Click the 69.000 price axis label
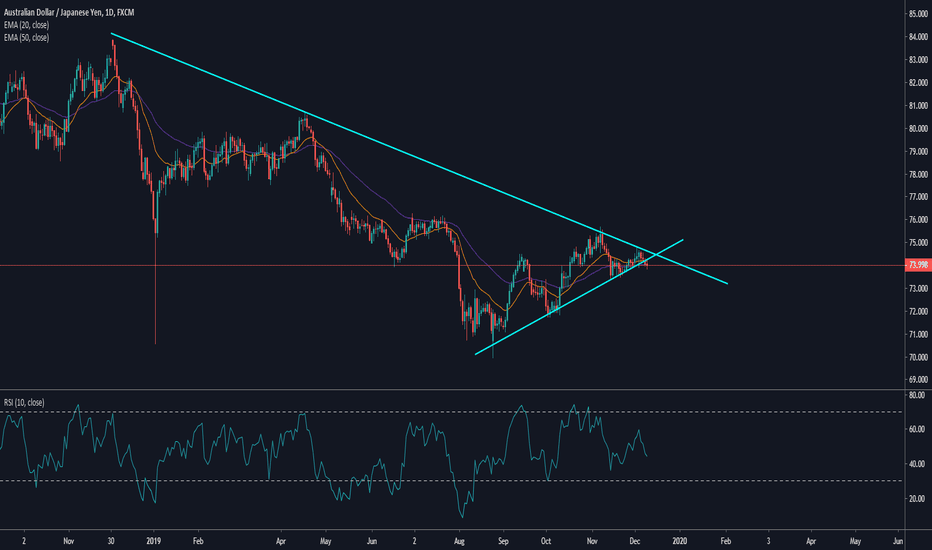Viewport: 932px width, 550px height. coord(918,379)
